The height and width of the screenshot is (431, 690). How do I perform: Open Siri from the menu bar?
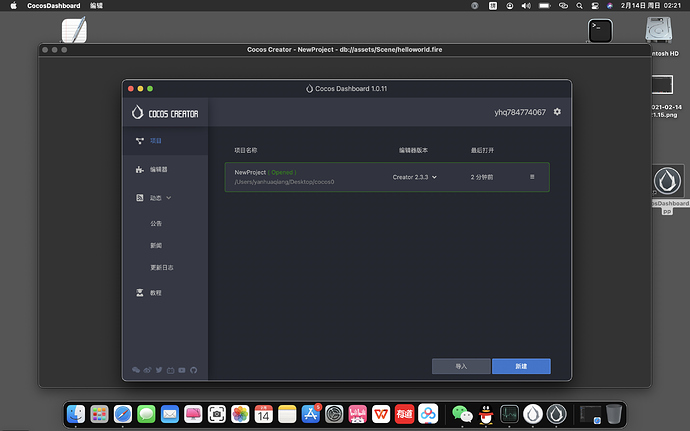(610, 6)
